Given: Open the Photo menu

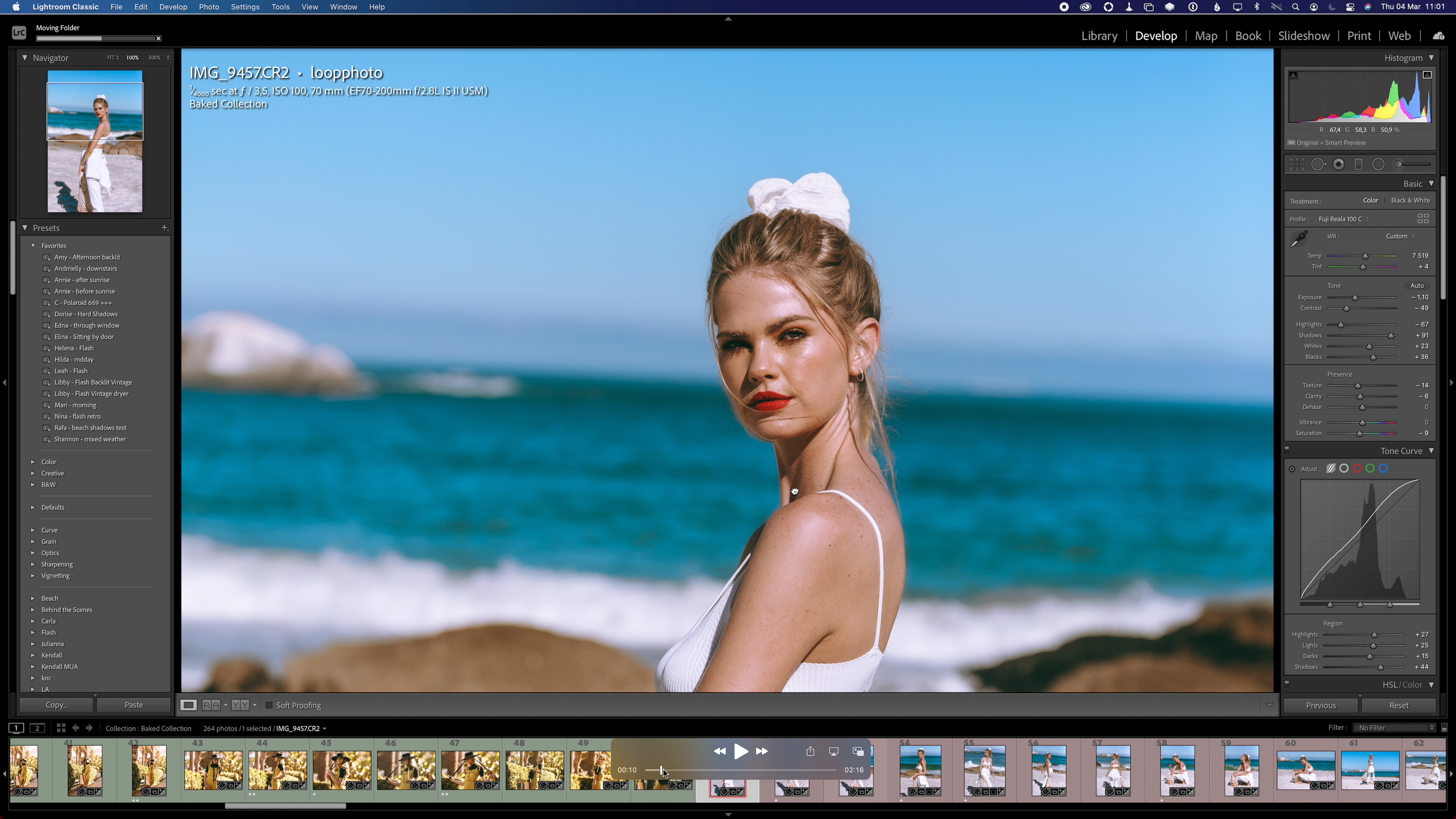Looking at the screenshot, I should (208, 7).
